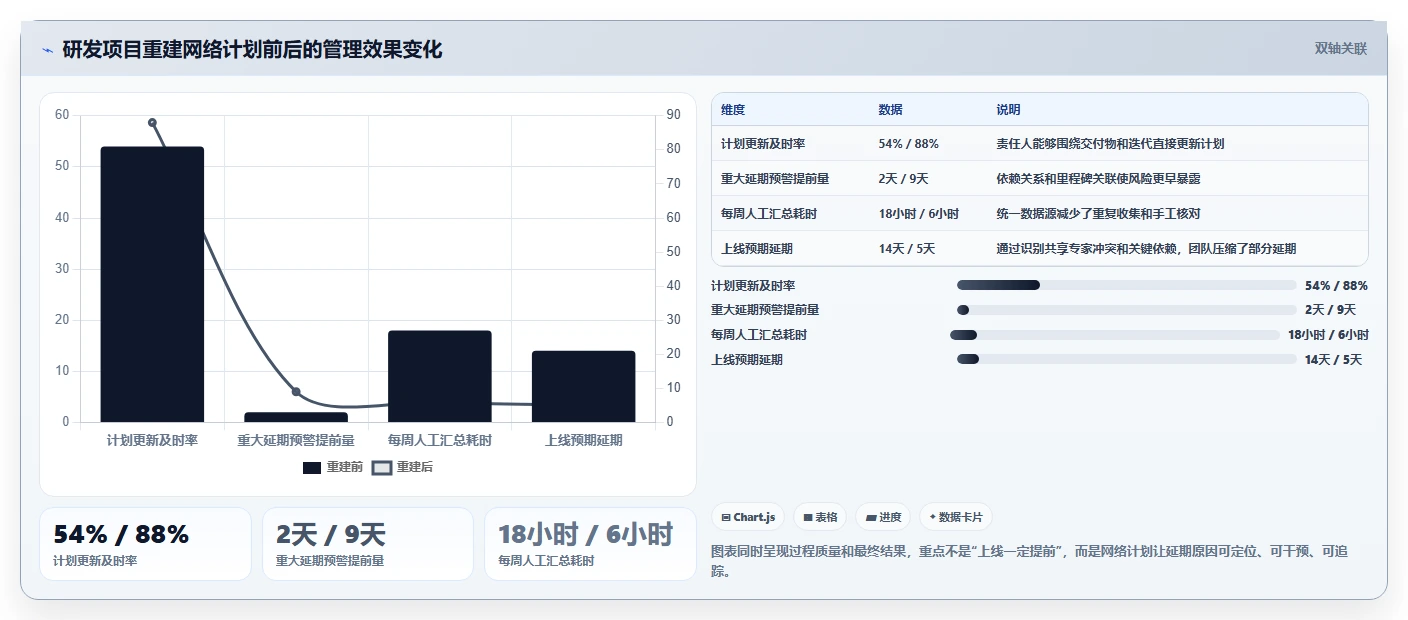Click the 计划更新及时率 progress bar
The image size is (1408, 620).
coord(1126,285)
